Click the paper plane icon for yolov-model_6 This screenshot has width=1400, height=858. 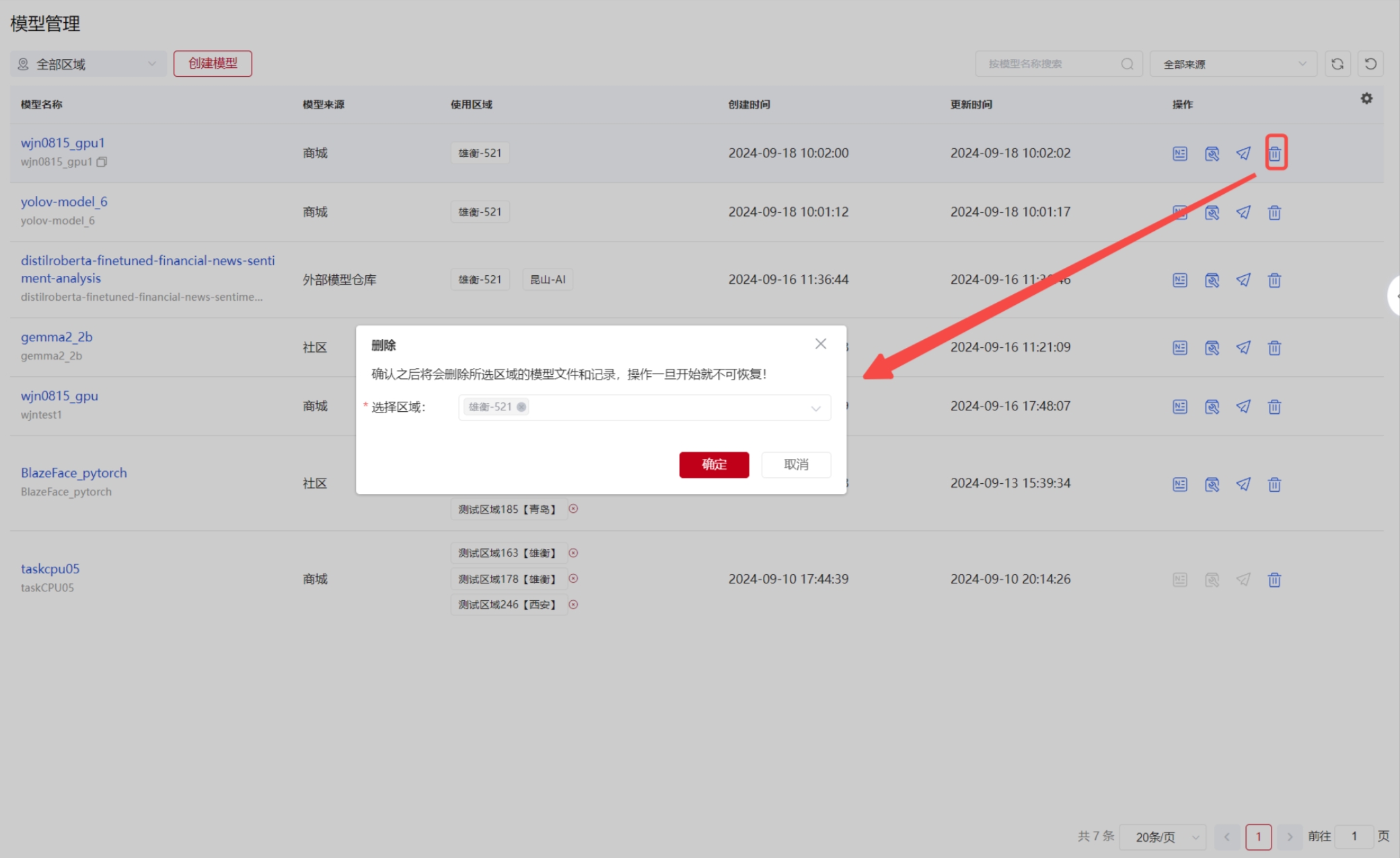point(1243,213)
